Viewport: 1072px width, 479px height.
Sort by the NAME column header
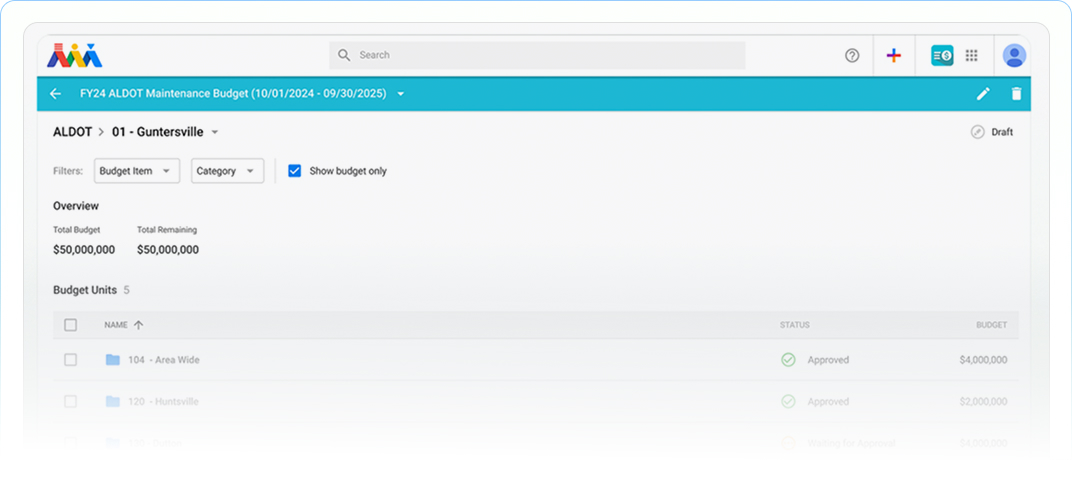coord(116,325)
